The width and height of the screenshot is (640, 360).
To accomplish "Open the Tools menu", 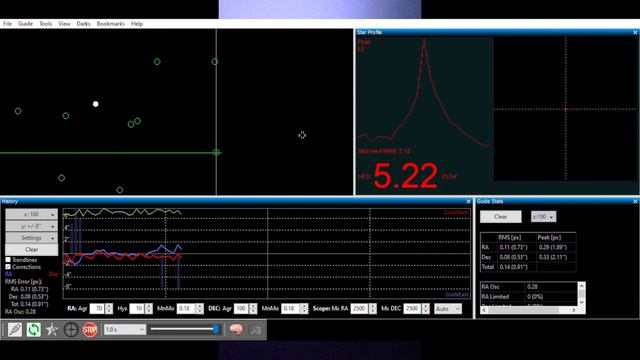I will pyautogui.click(x=45, y=24).
